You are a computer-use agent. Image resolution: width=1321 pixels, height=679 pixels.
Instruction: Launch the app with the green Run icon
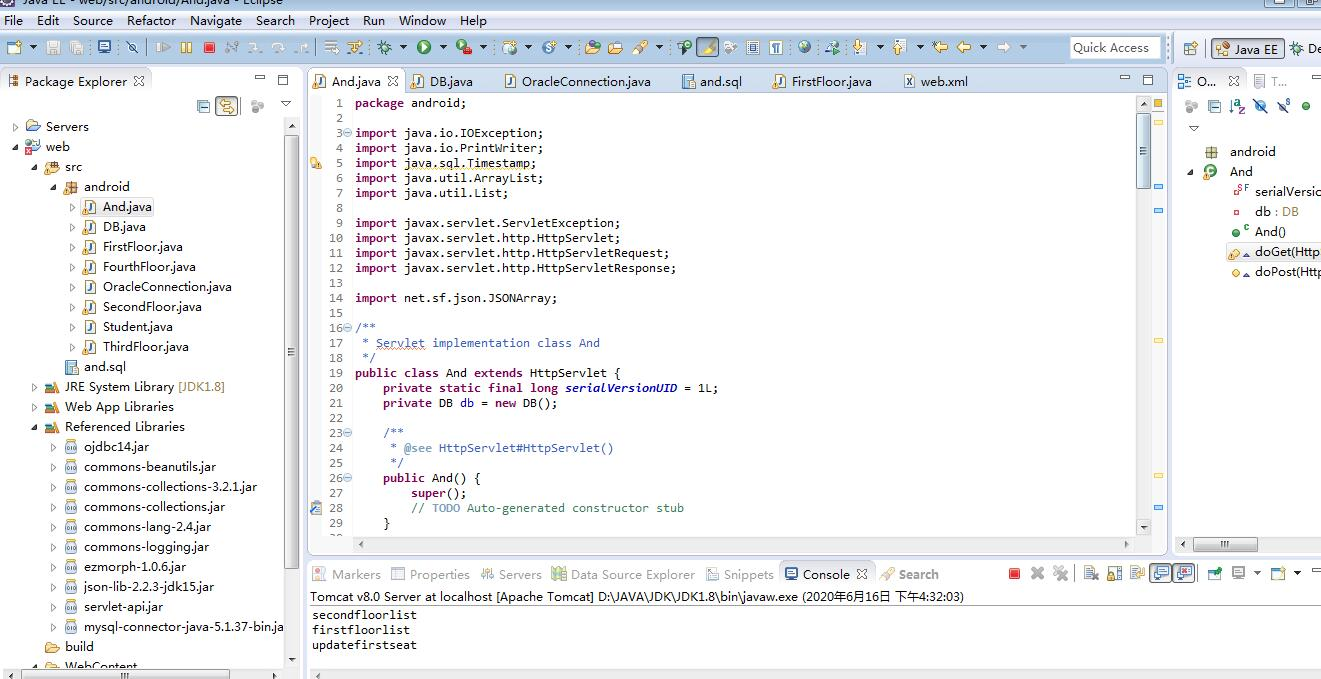424,47
